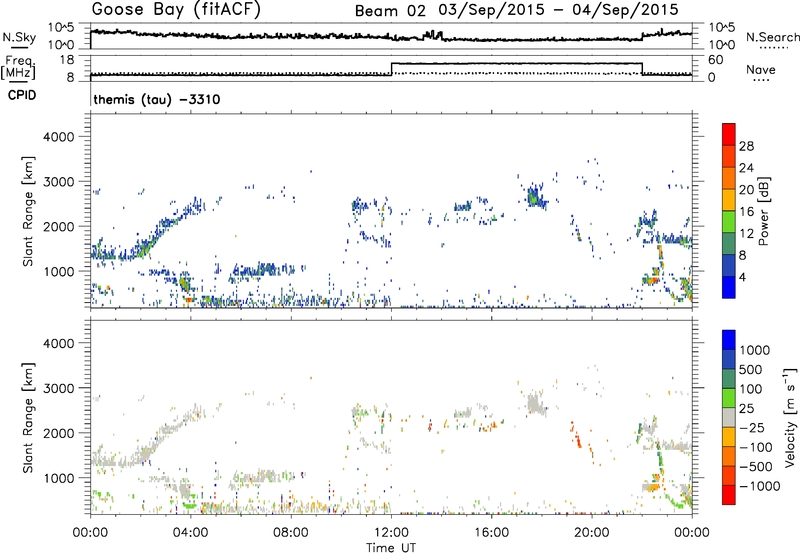Select the red bottom Velocity colorbar segment

[x=729, y=495]
